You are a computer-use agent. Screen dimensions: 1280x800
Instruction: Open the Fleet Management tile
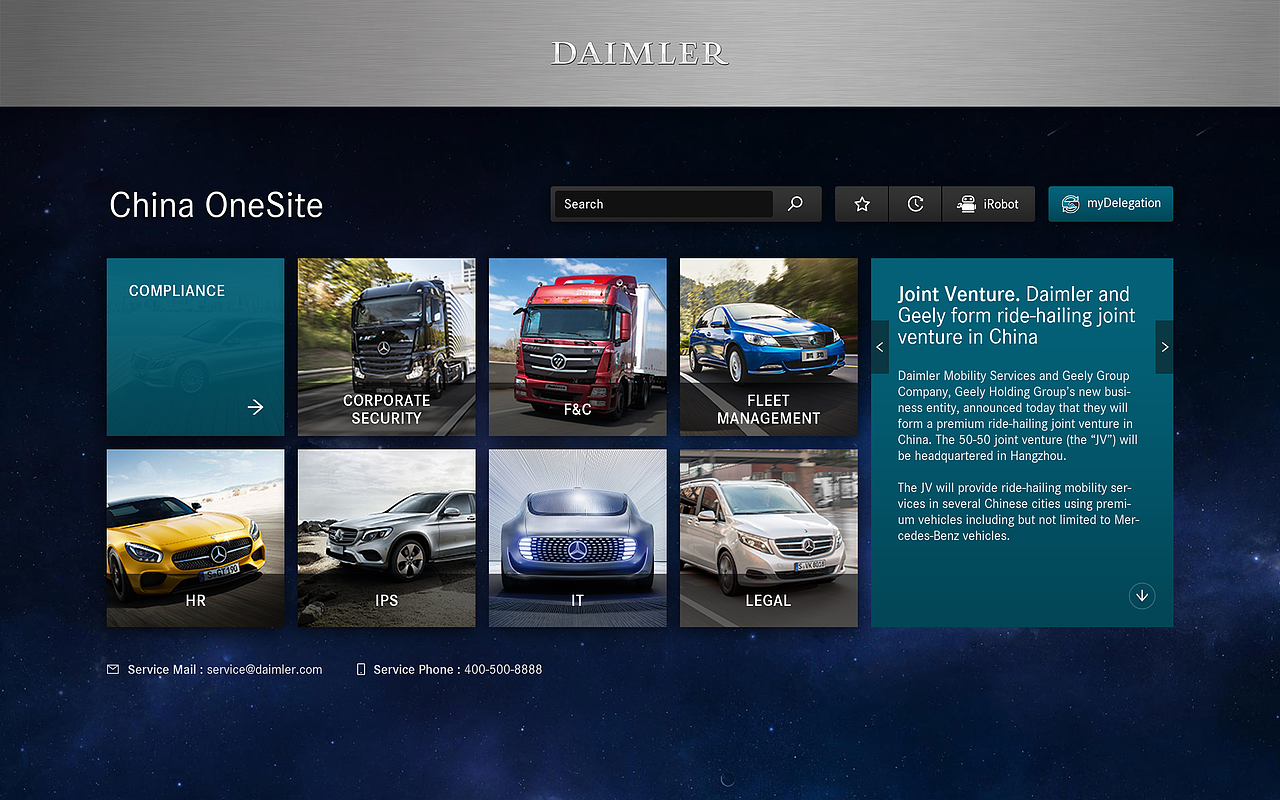[768, 347]
